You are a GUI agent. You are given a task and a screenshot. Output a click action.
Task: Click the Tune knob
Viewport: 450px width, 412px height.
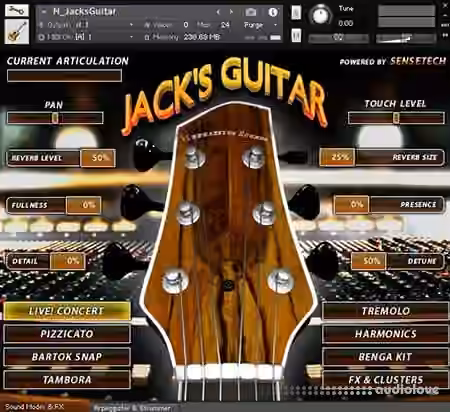click(320, 15)
